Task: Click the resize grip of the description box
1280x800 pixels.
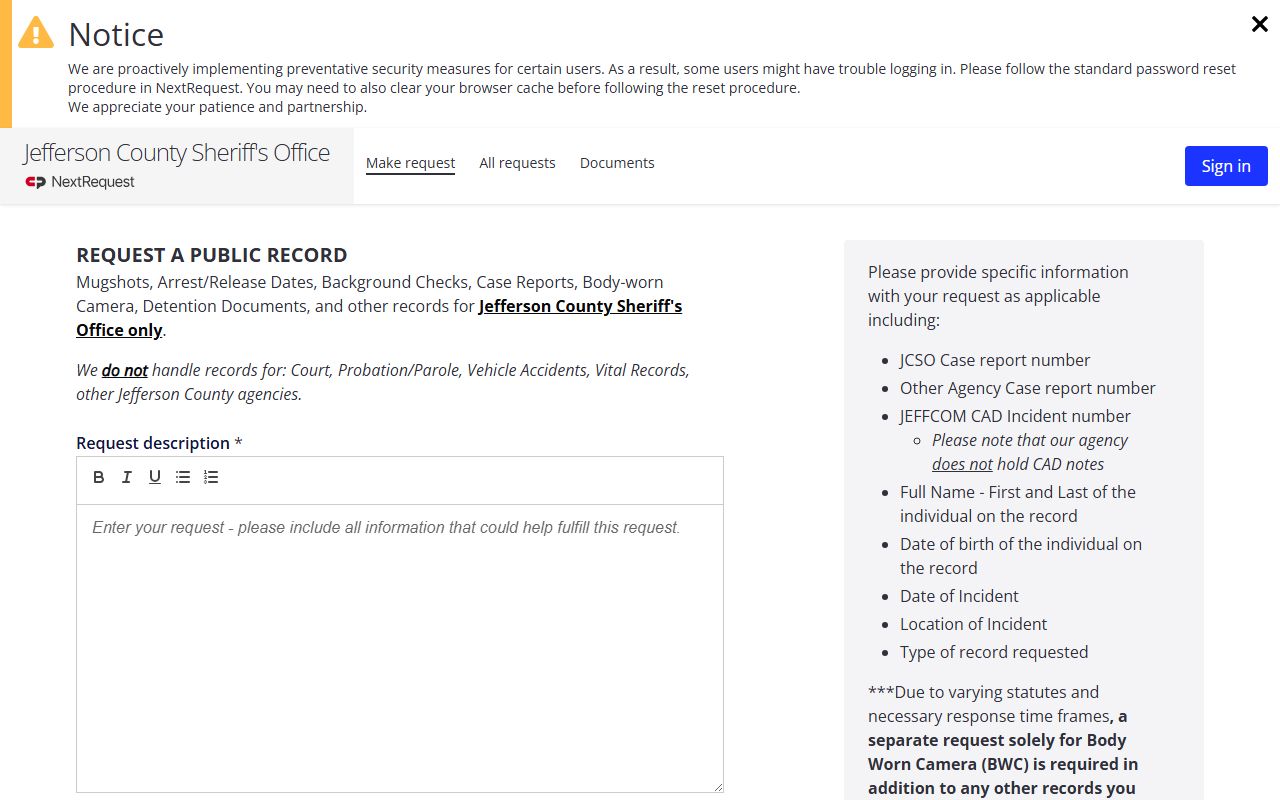Action: (x=717, y=786)
